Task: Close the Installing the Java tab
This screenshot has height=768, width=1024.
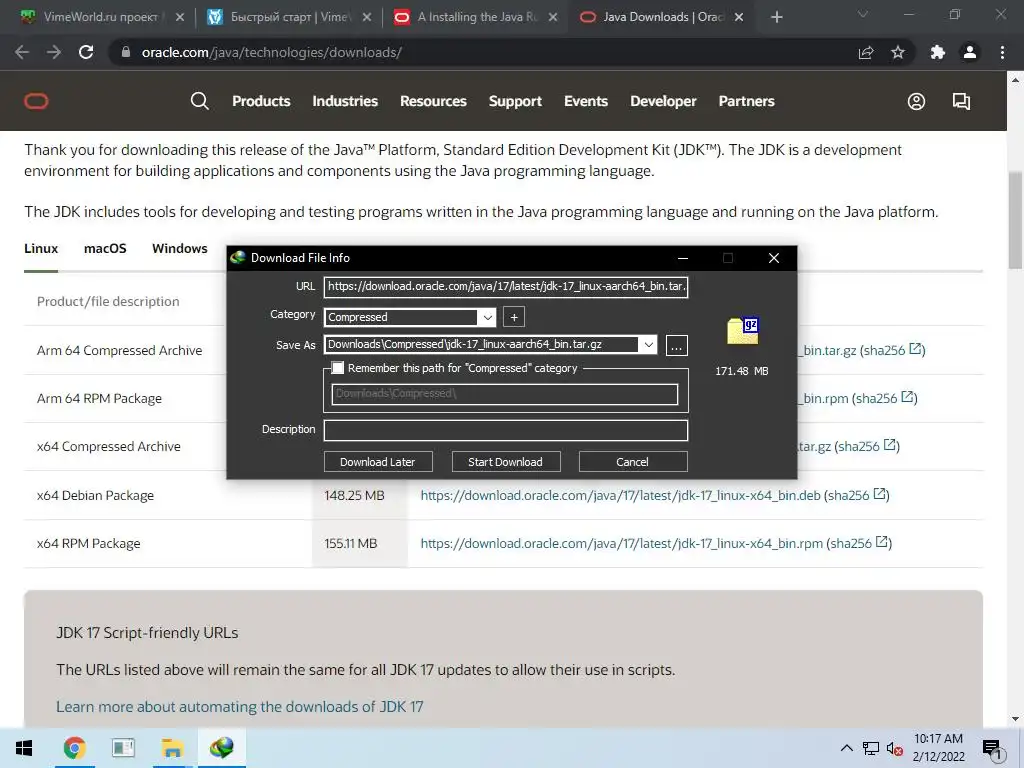Action: tap(552, 17)
